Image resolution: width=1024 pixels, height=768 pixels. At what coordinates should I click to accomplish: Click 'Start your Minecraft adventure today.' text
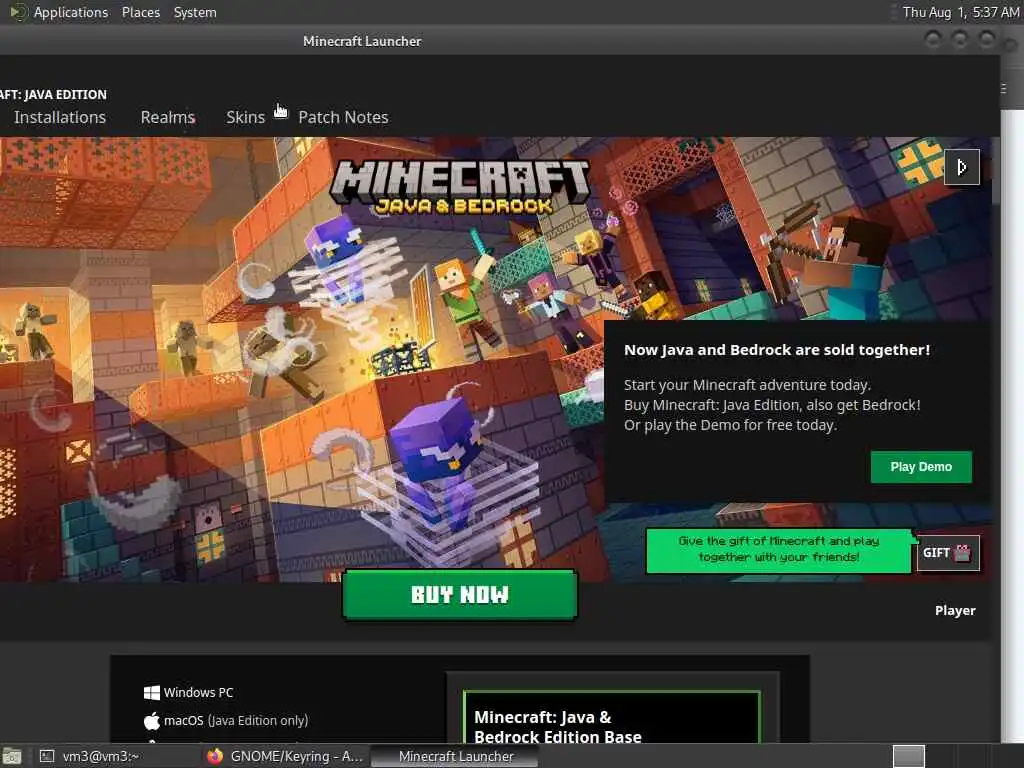(747, 385)
